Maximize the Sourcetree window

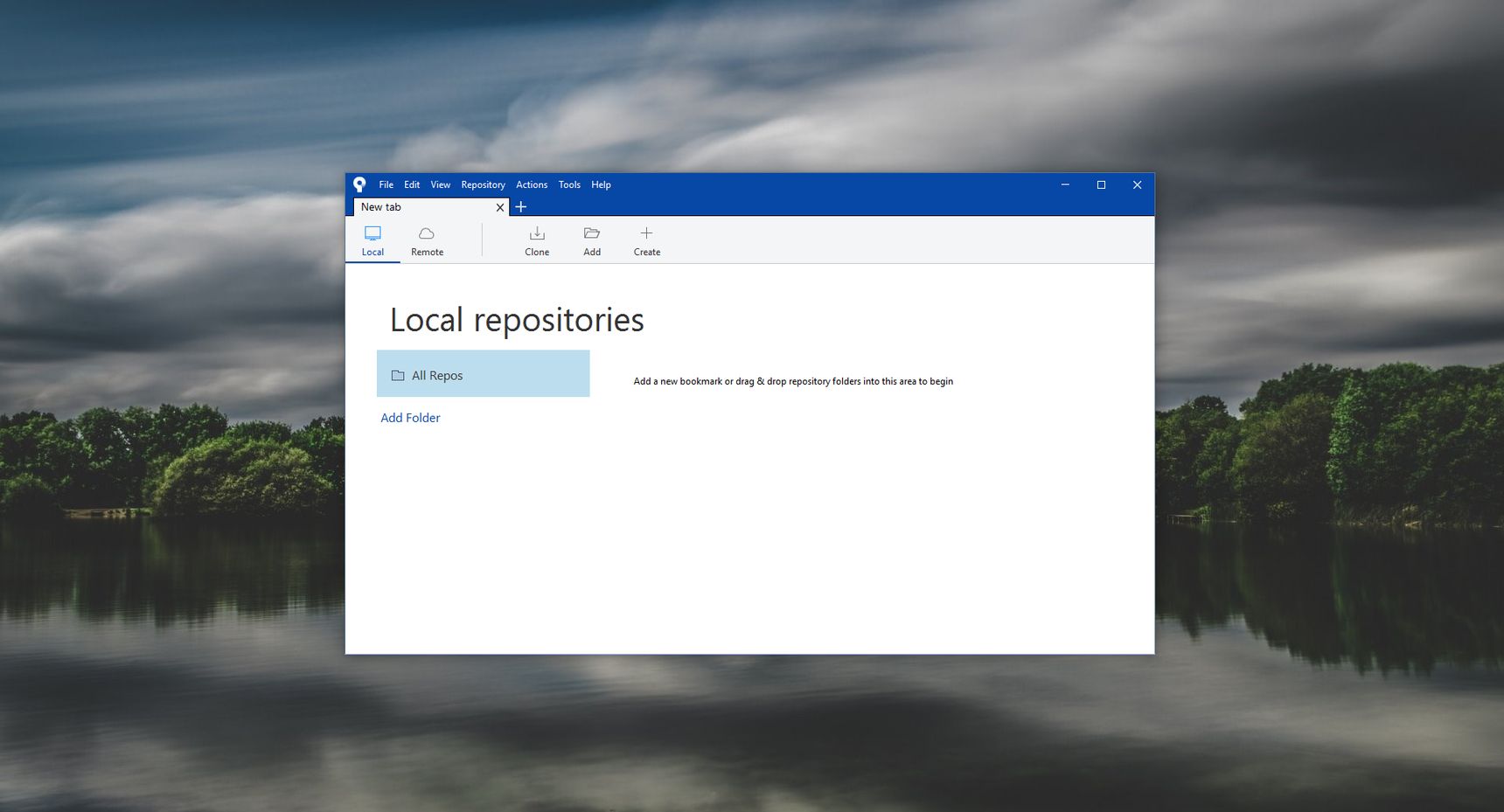[x=1101, y=184]
